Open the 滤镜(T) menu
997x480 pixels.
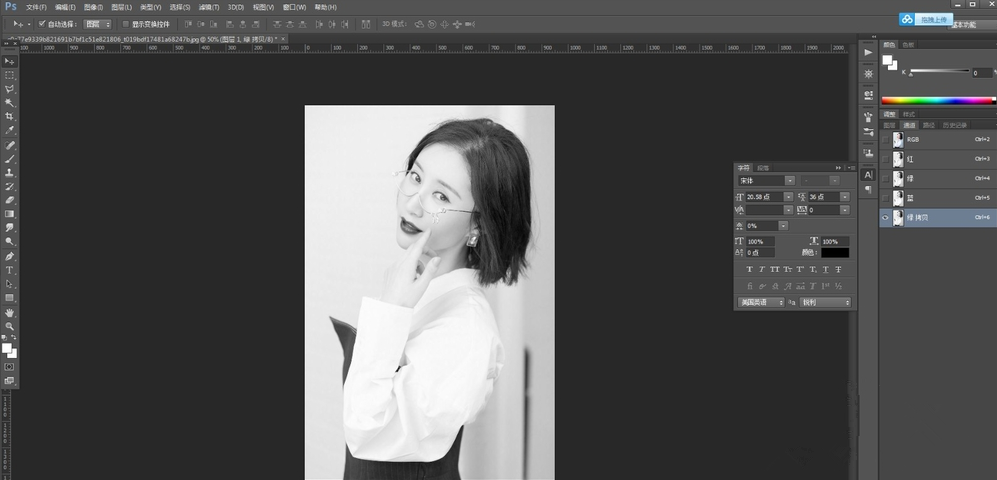(x=211, y=7)
